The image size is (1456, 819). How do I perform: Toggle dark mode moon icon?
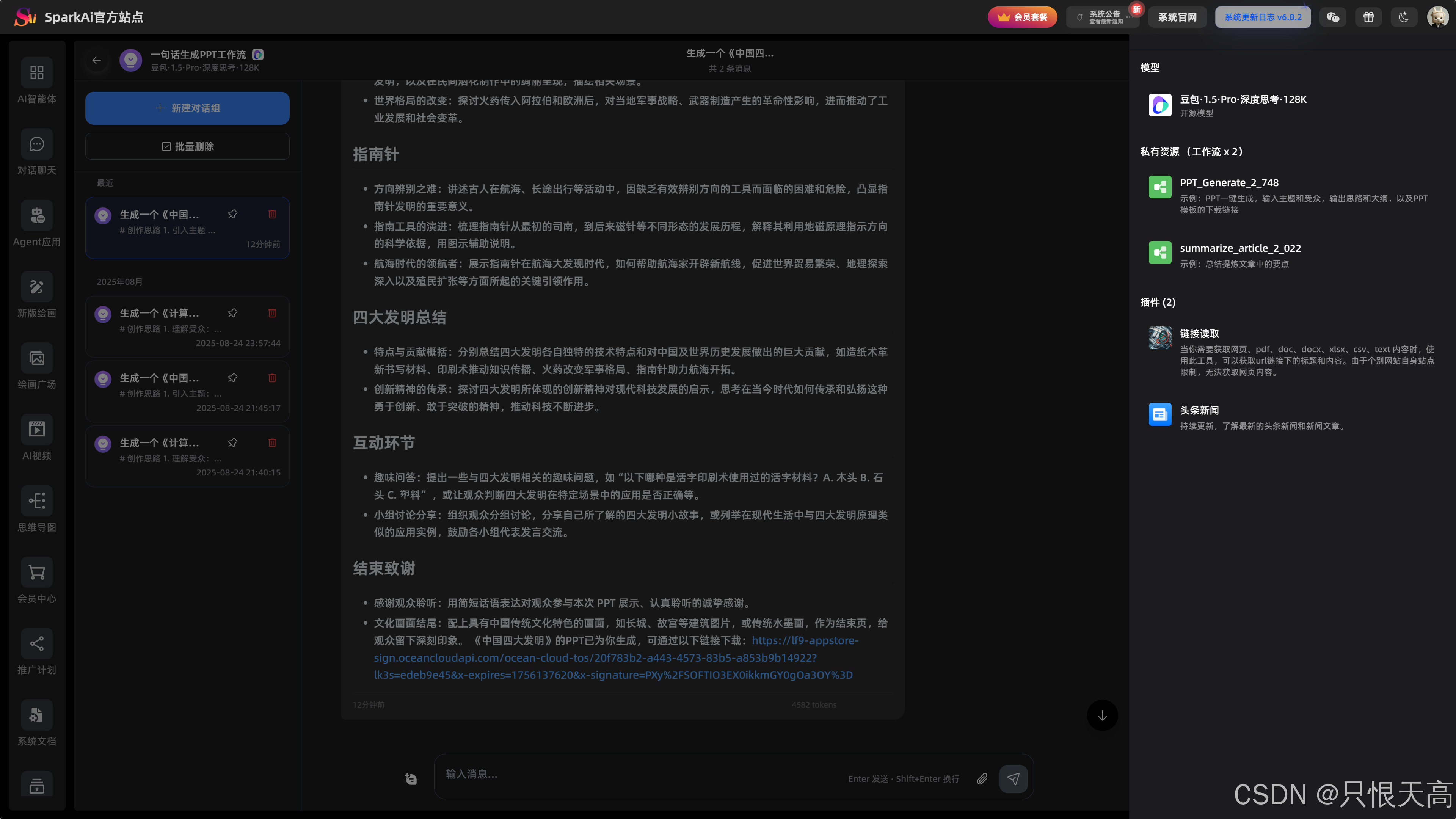[x=1403, y=17]
